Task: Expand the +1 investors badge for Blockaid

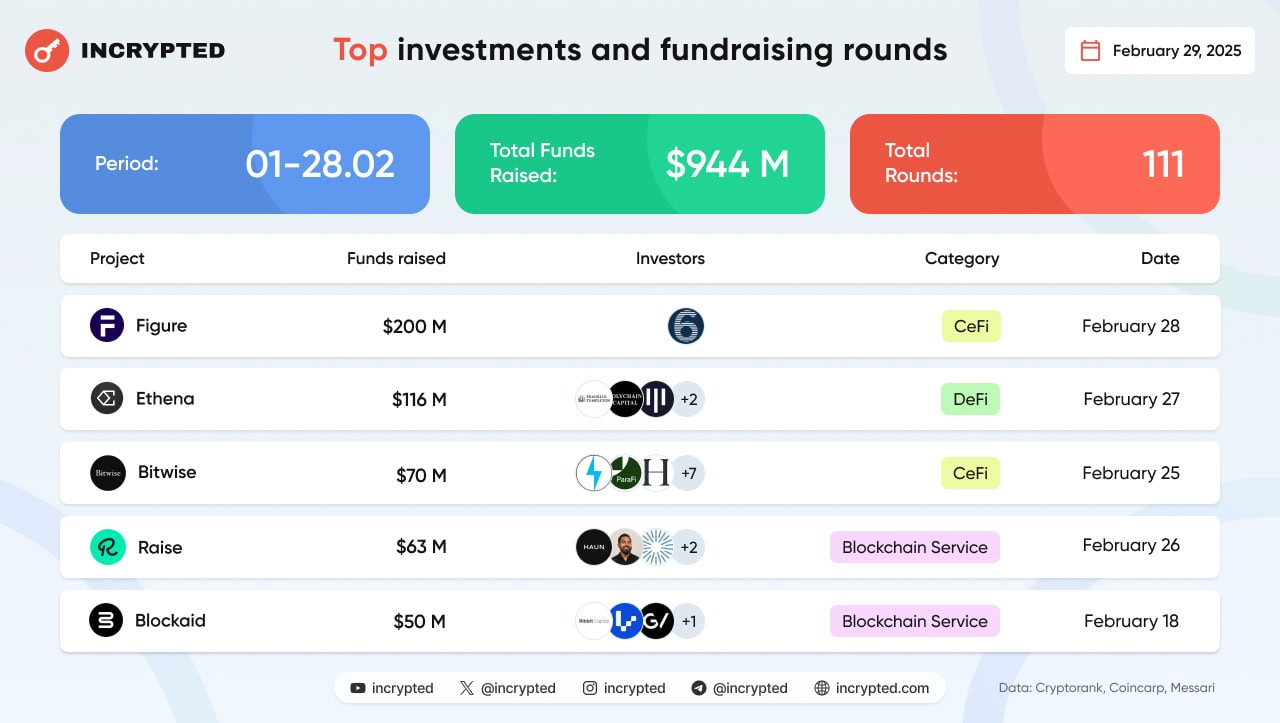Action: point(688,621)
